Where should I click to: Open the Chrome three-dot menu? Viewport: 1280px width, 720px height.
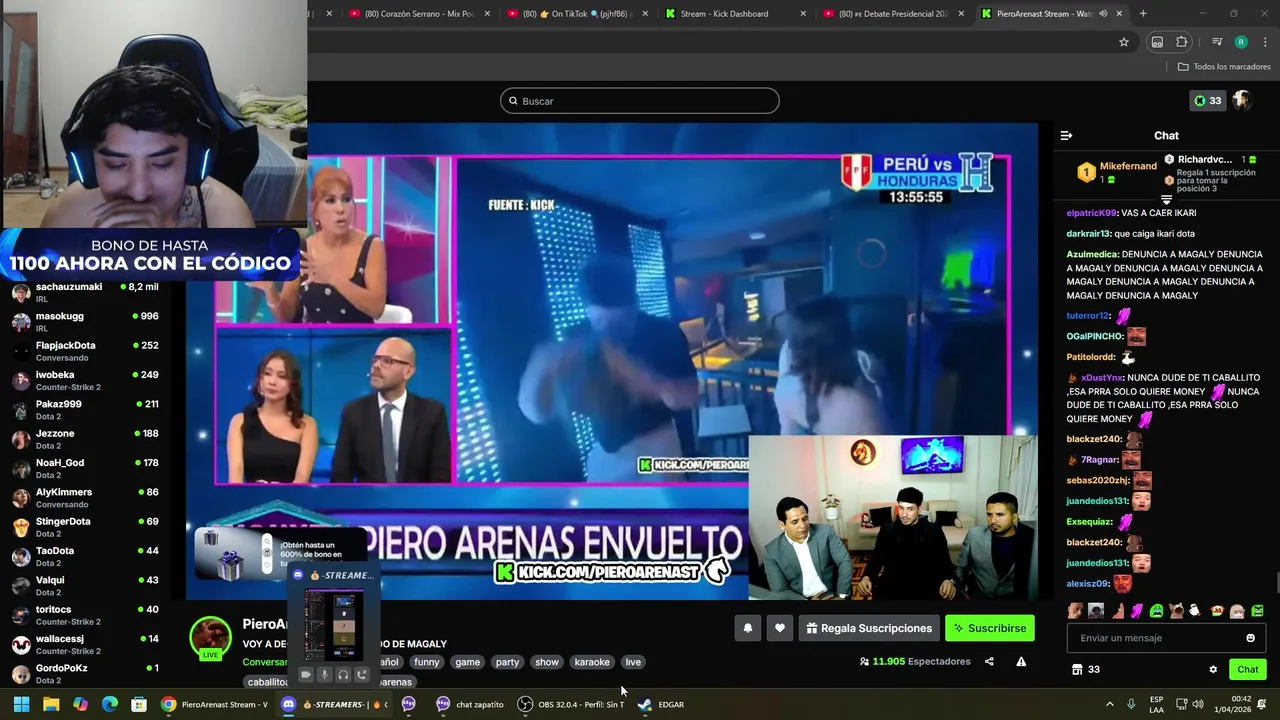click(1265, 42)
